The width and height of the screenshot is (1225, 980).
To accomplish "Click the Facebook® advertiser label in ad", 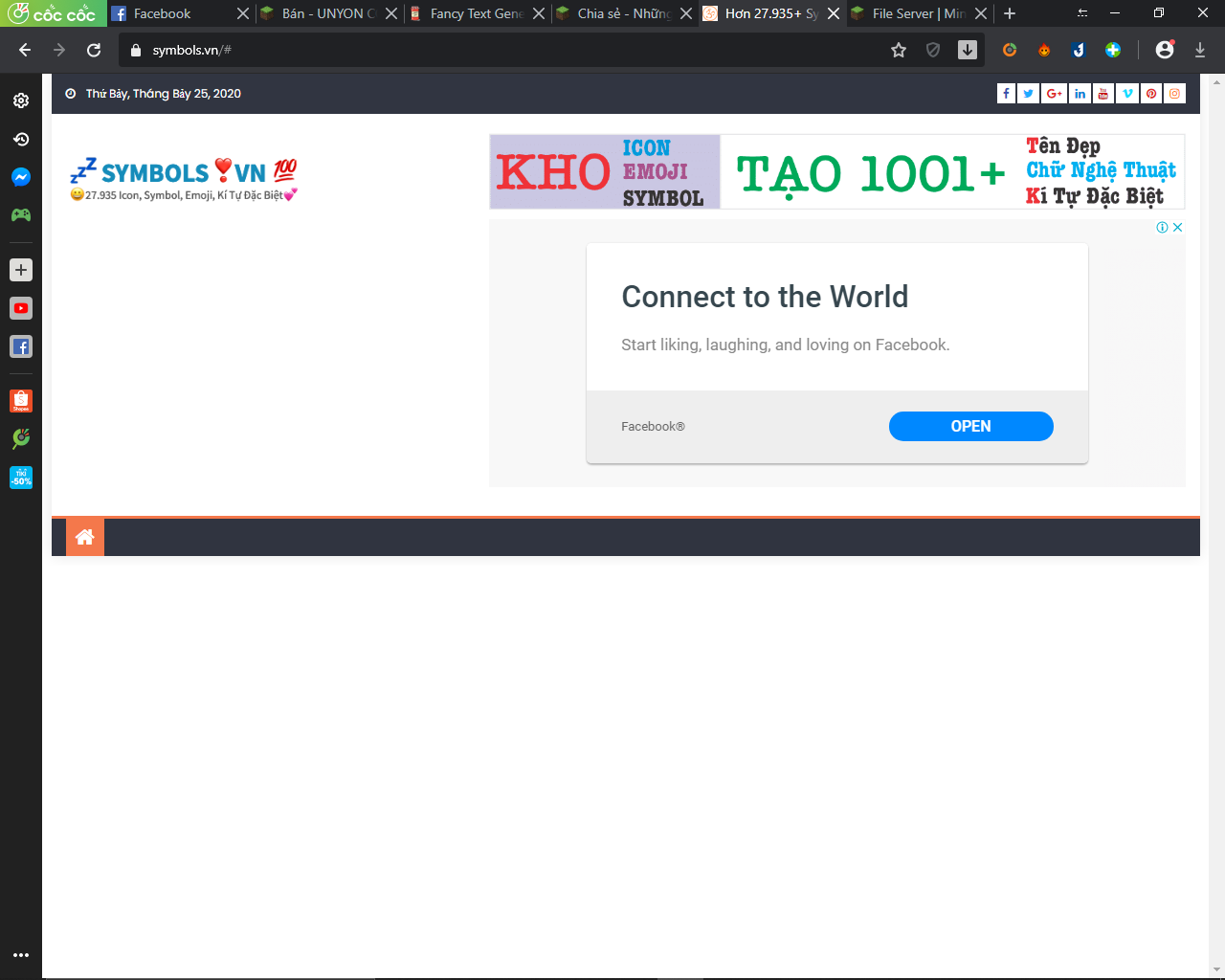I will (x=653, y=427).
